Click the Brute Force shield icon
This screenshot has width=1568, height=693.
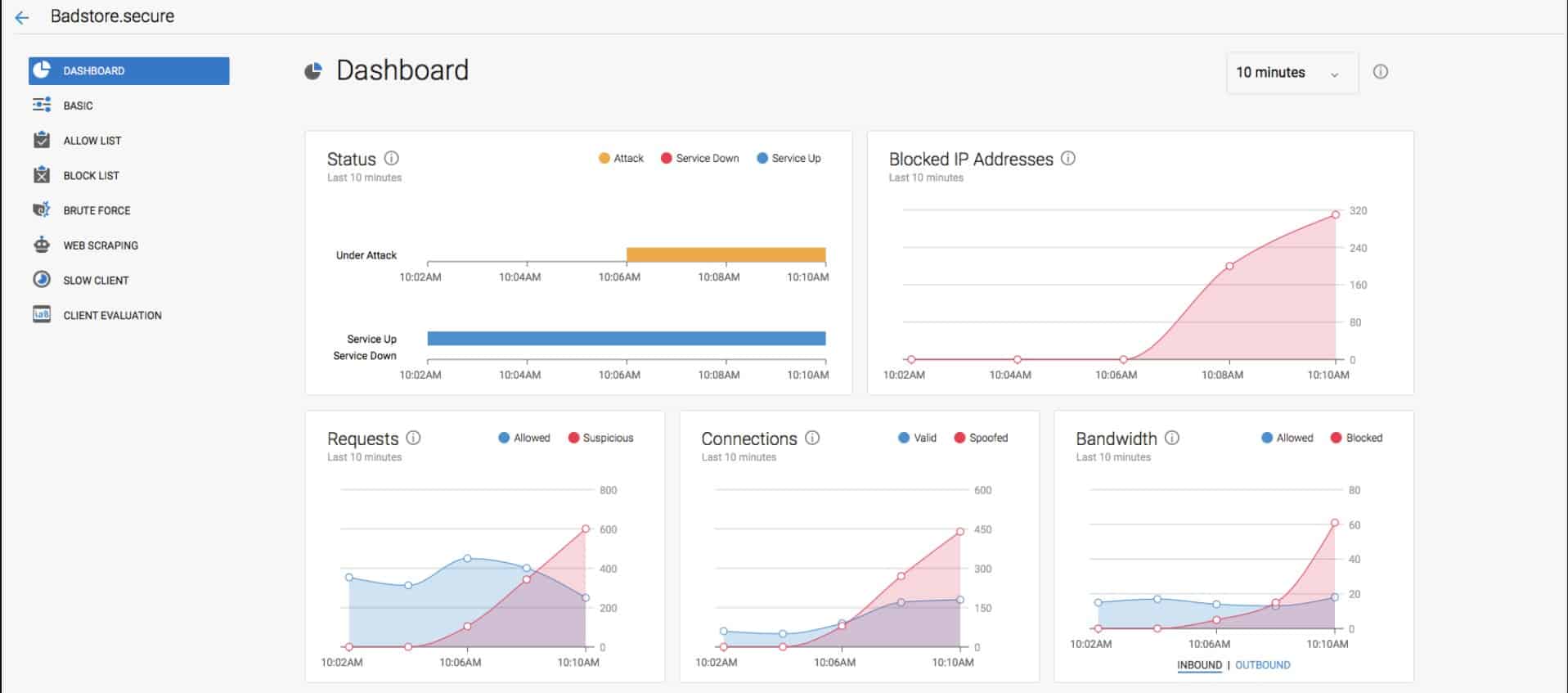[42, 210]
